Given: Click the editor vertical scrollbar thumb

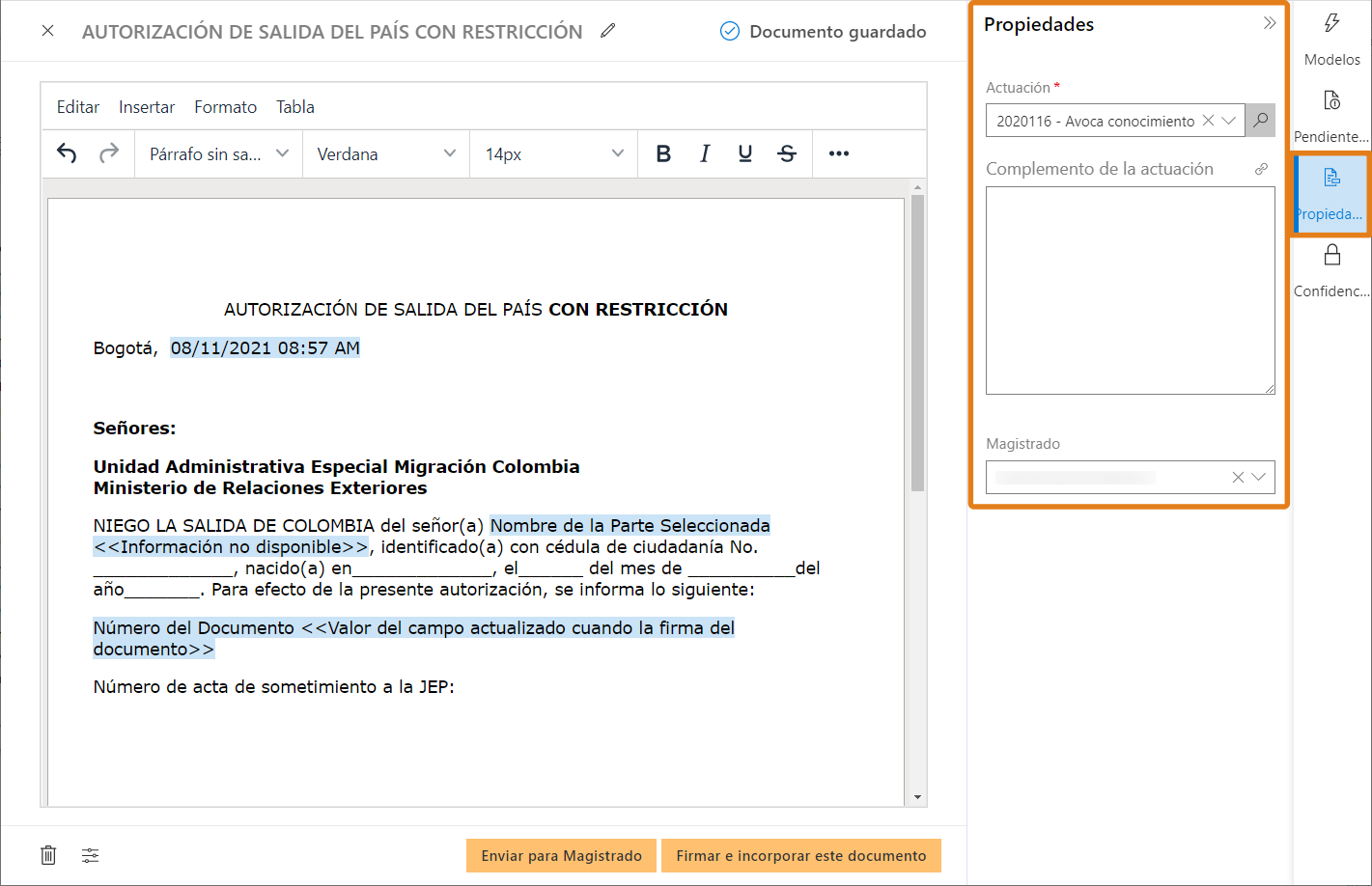Looking at the screenshot, I should tap(917, 343).
